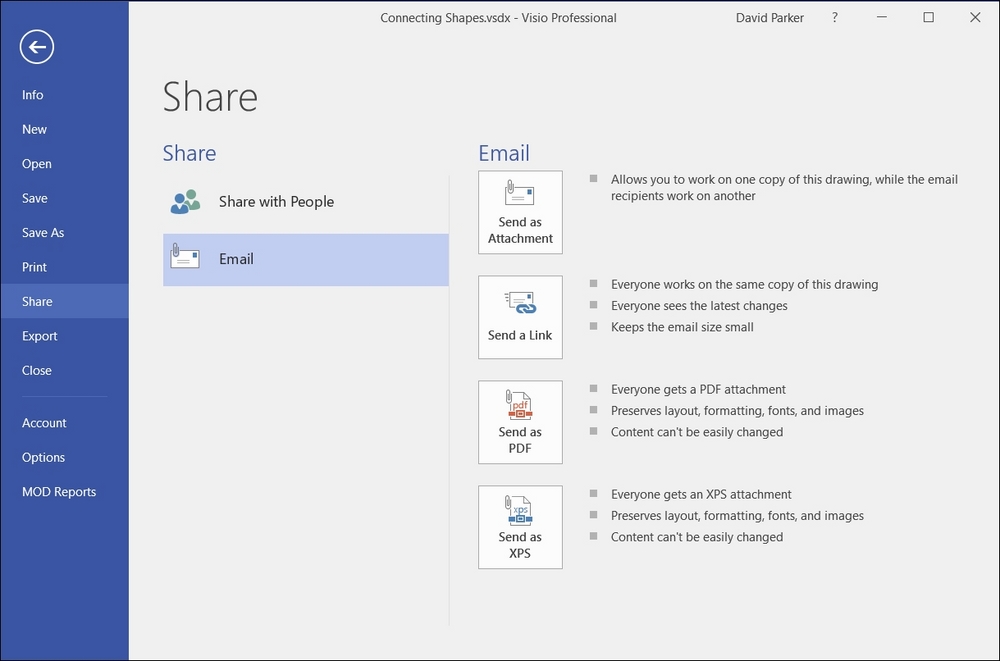Maximize the Visio window

[929, 17]
